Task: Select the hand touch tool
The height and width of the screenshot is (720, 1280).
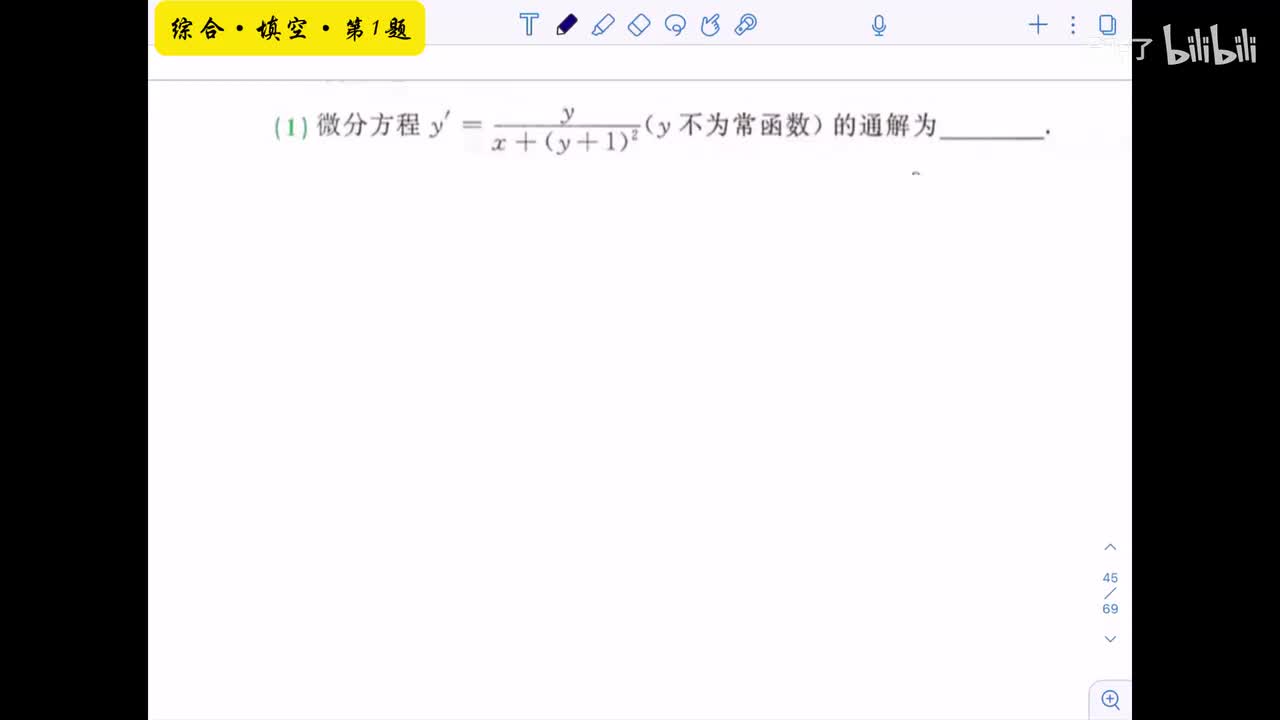Action: [x=710, y=25]
